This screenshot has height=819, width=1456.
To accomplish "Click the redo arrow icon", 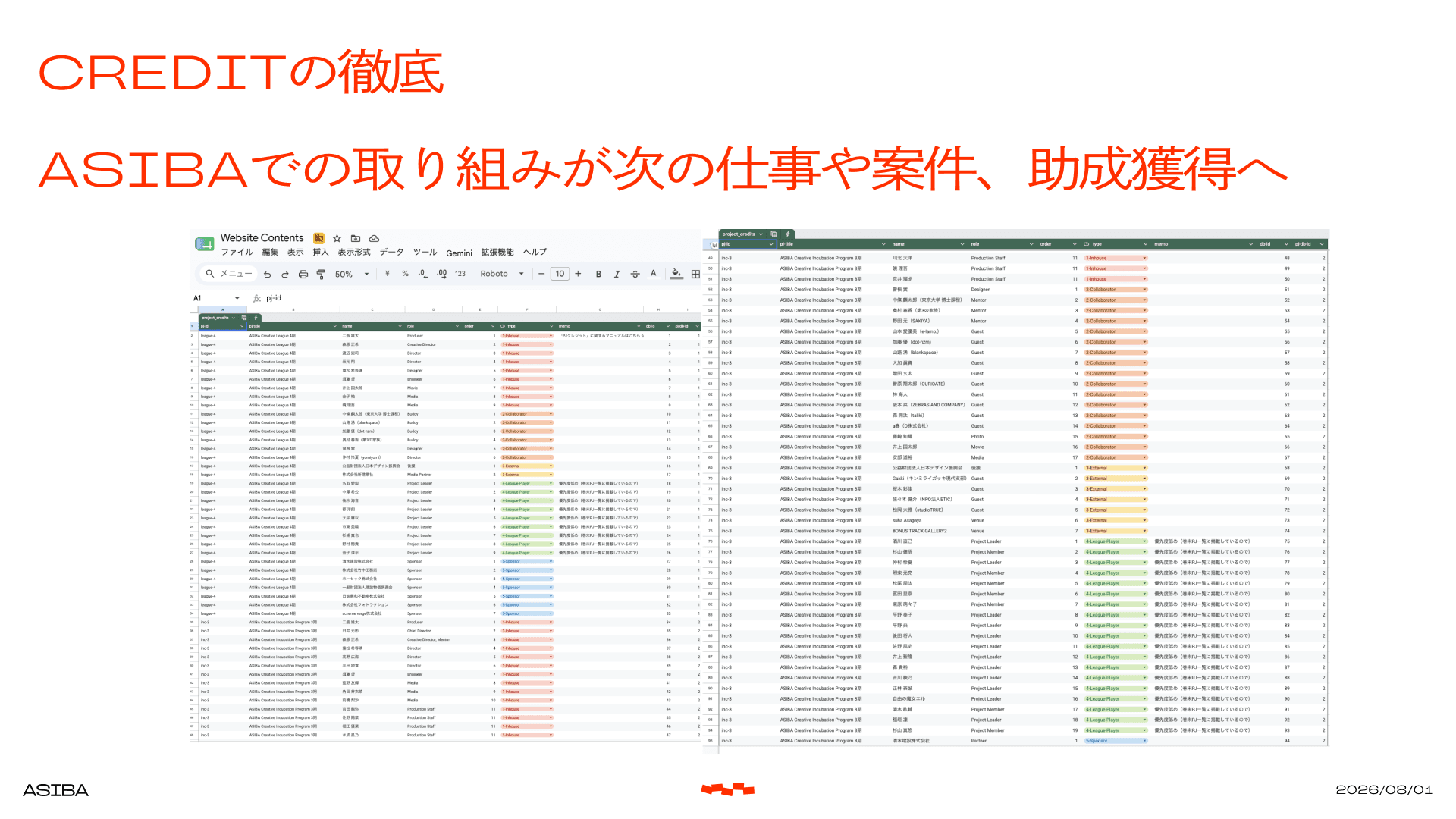I will click(x=285, y=275).
